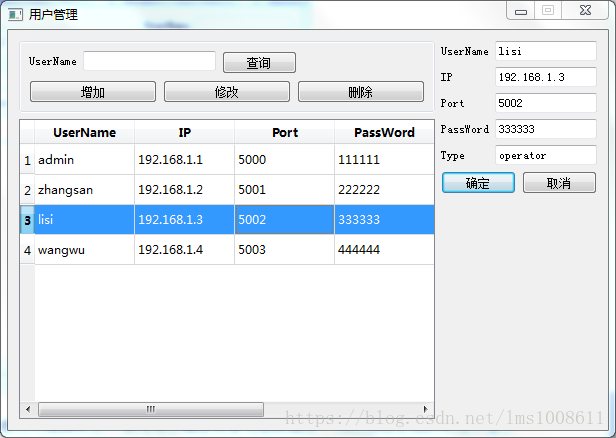
Task: Select the 192.168.1.1 IP cell
Action: pyautogui.click(x=184, y=159)
